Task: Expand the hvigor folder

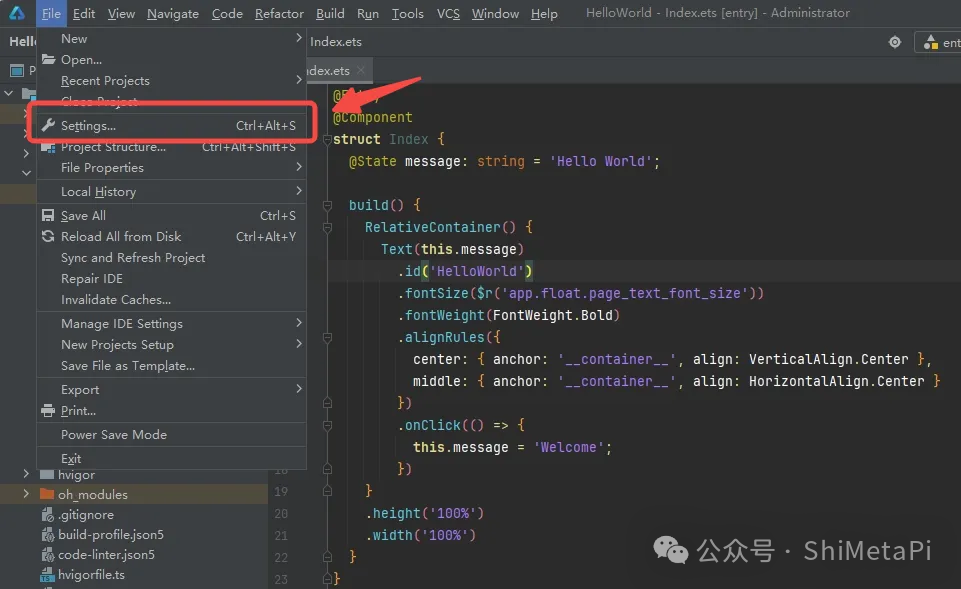Action: (x=27, y=474)
